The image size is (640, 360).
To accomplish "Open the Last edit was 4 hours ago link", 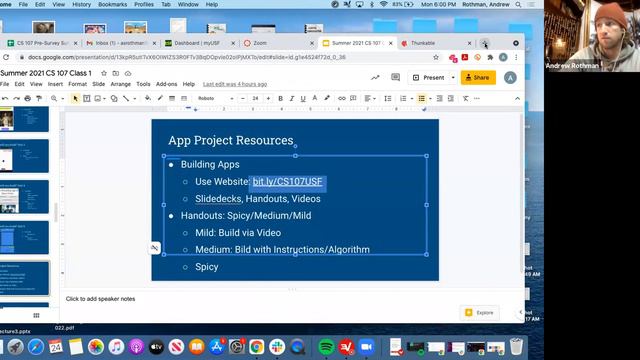I will pyautogui.click(x=235, y=84).
